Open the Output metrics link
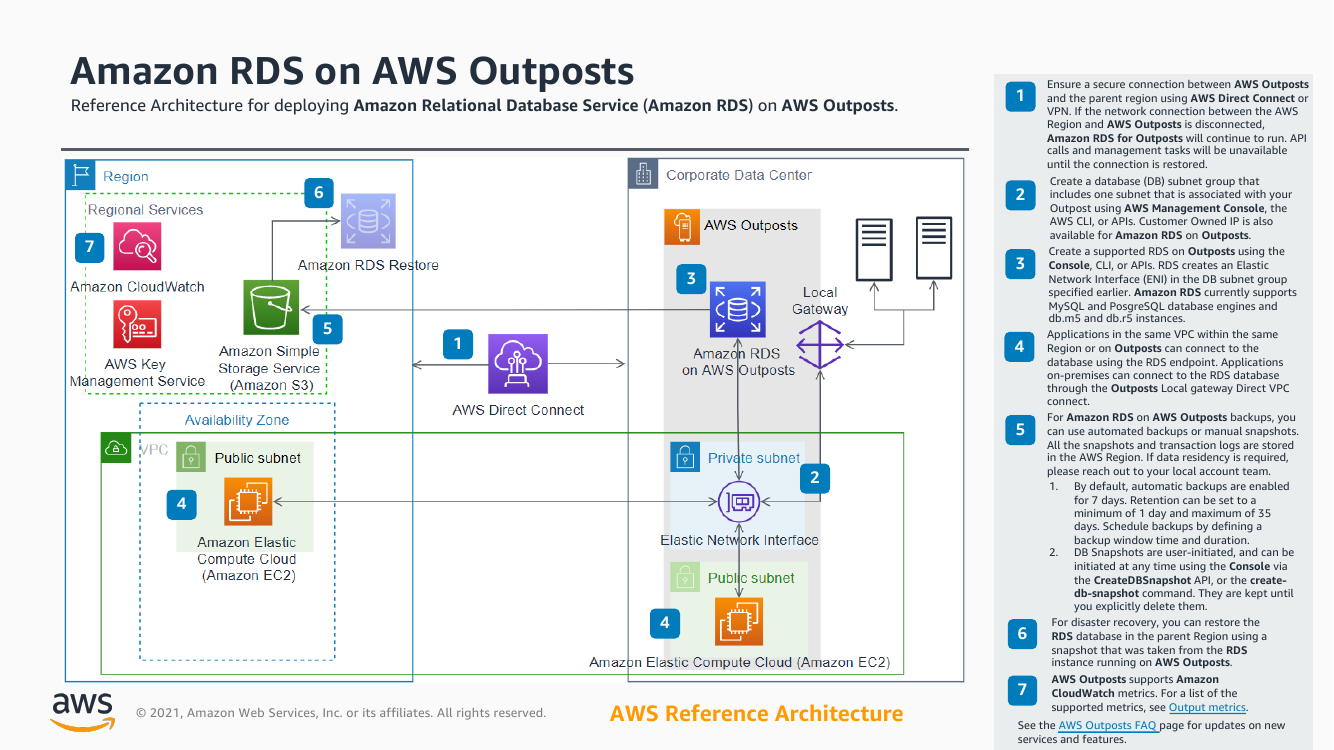 1207,707
